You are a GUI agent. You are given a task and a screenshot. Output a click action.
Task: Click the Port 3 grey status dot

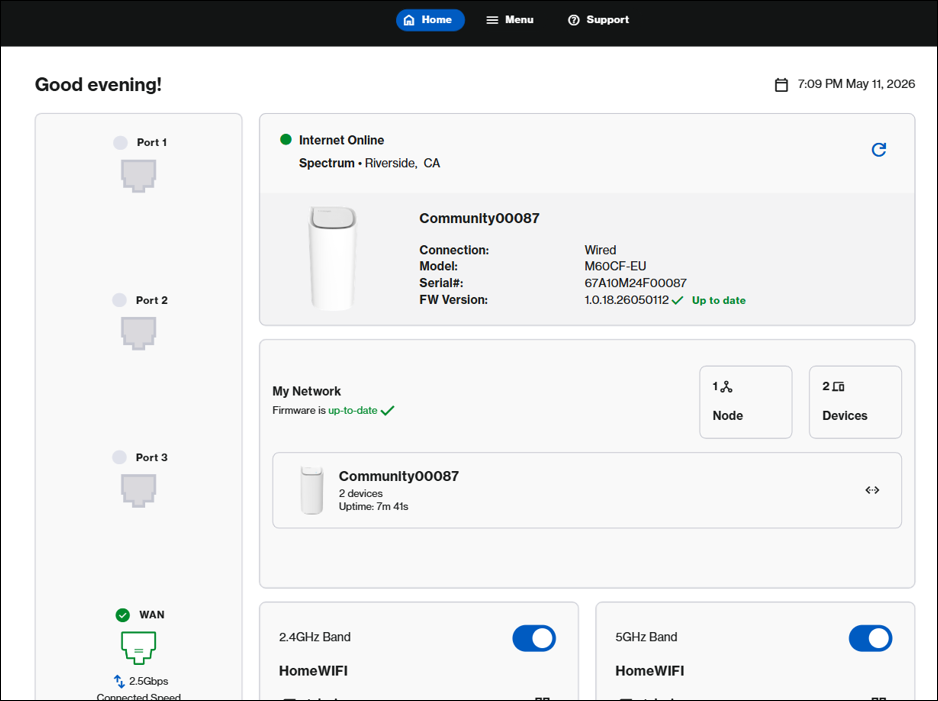(120, 458)
